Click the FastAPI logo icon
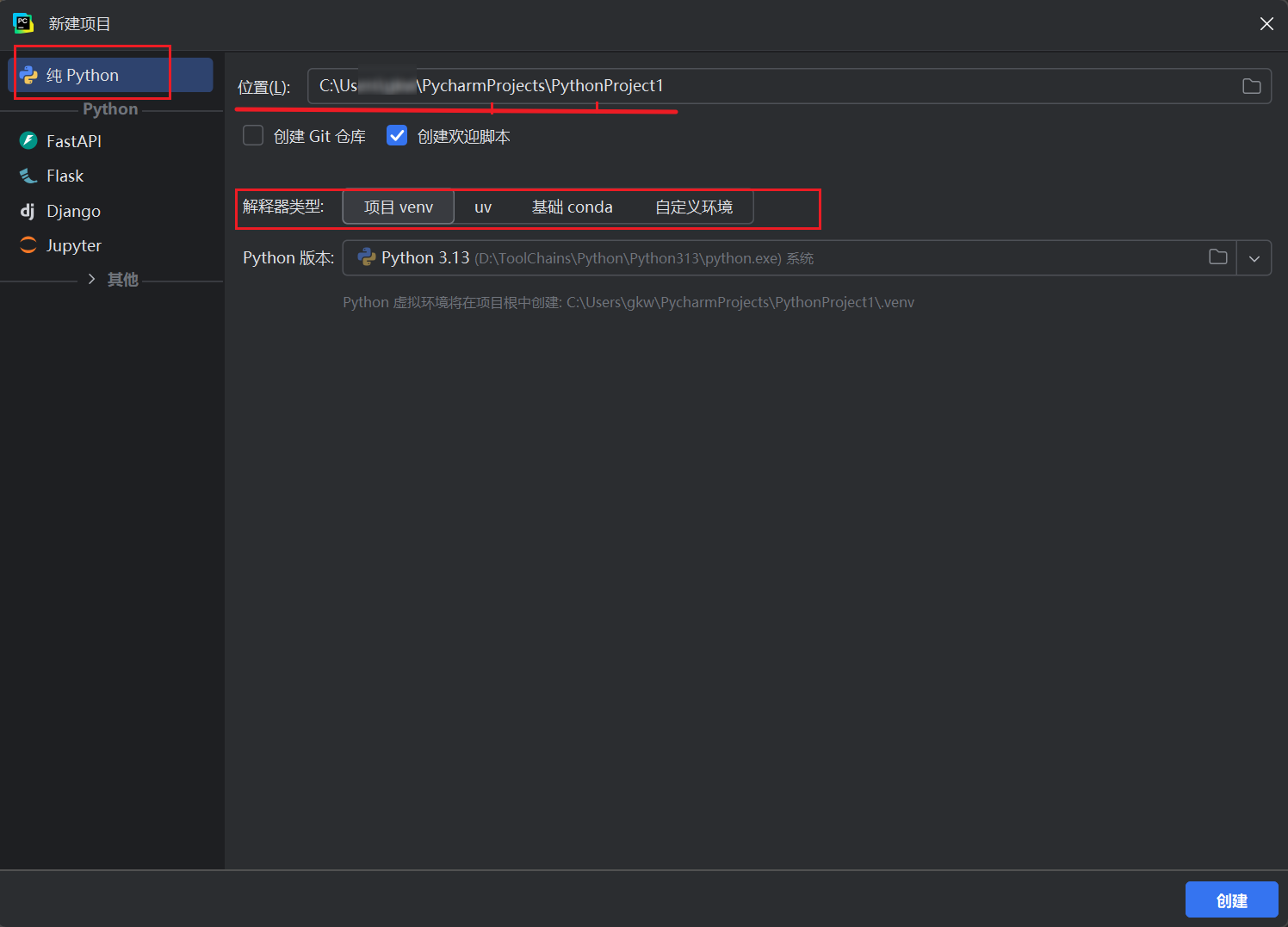This screenshot has height=927, width=1288. pyautogui.click(x=28, y=141)
